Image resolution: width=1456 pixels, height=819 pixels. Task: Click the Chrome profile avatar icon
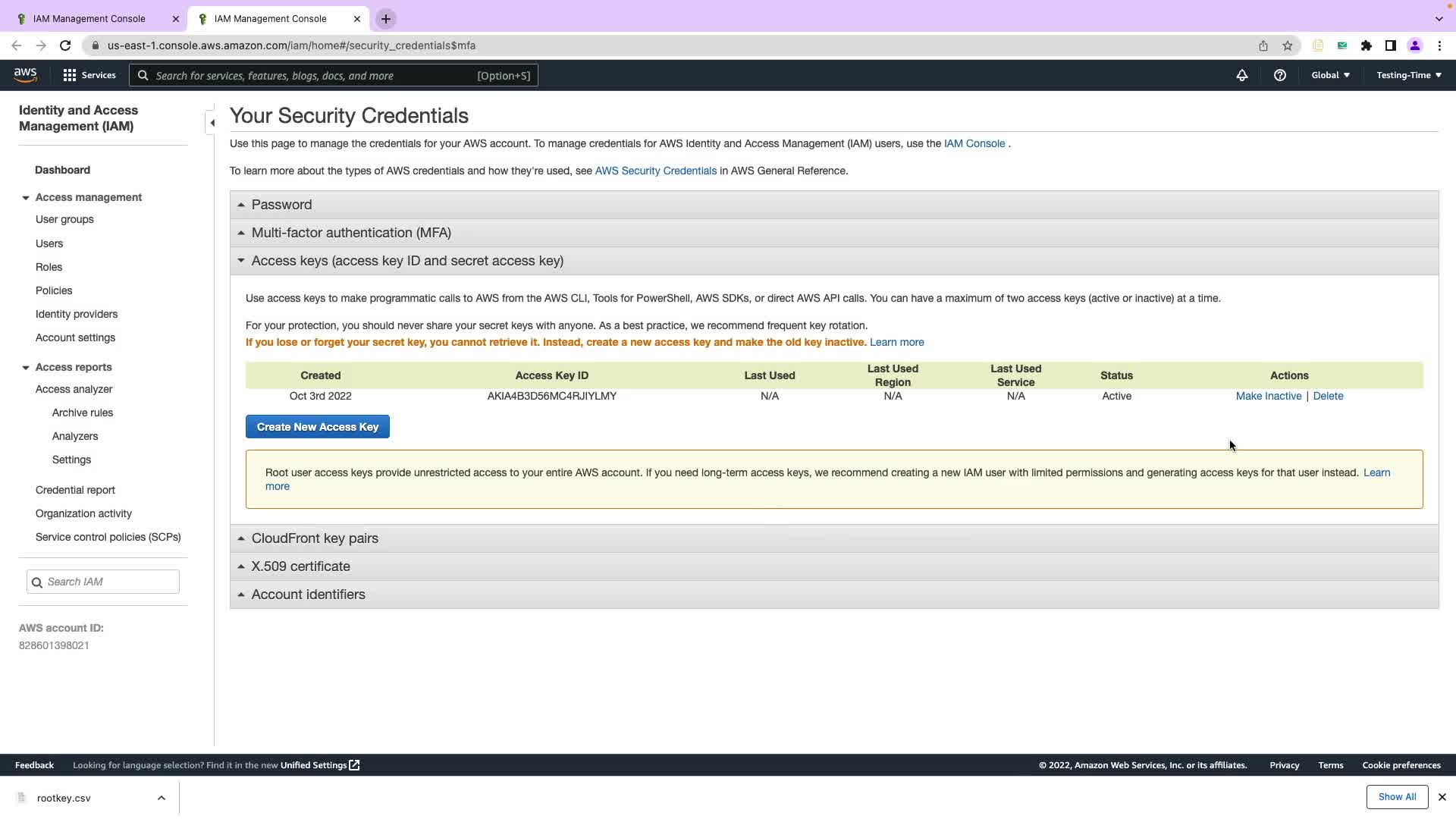pyautogui.click(x=1414, y=45)
